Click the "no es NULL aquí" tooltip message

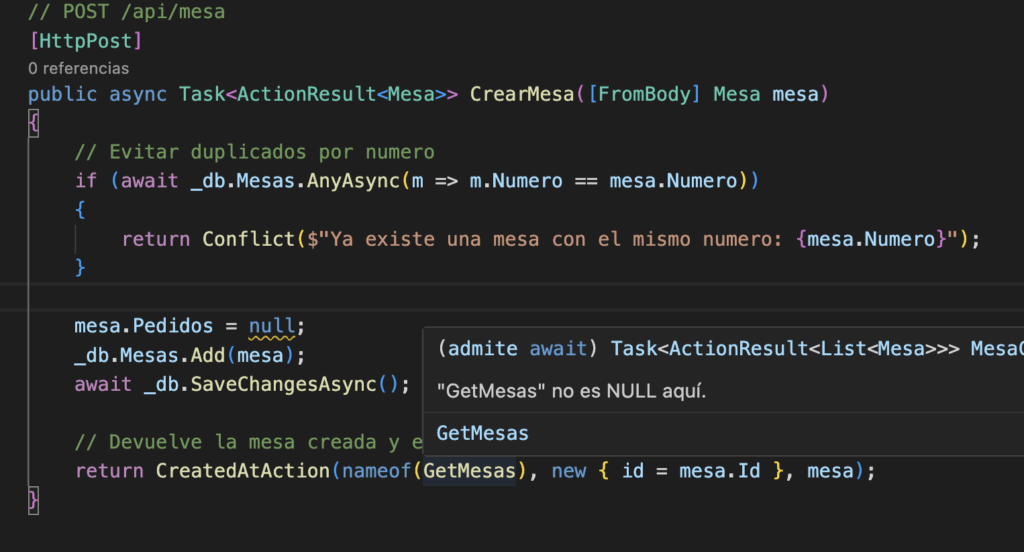click(572, 391)
